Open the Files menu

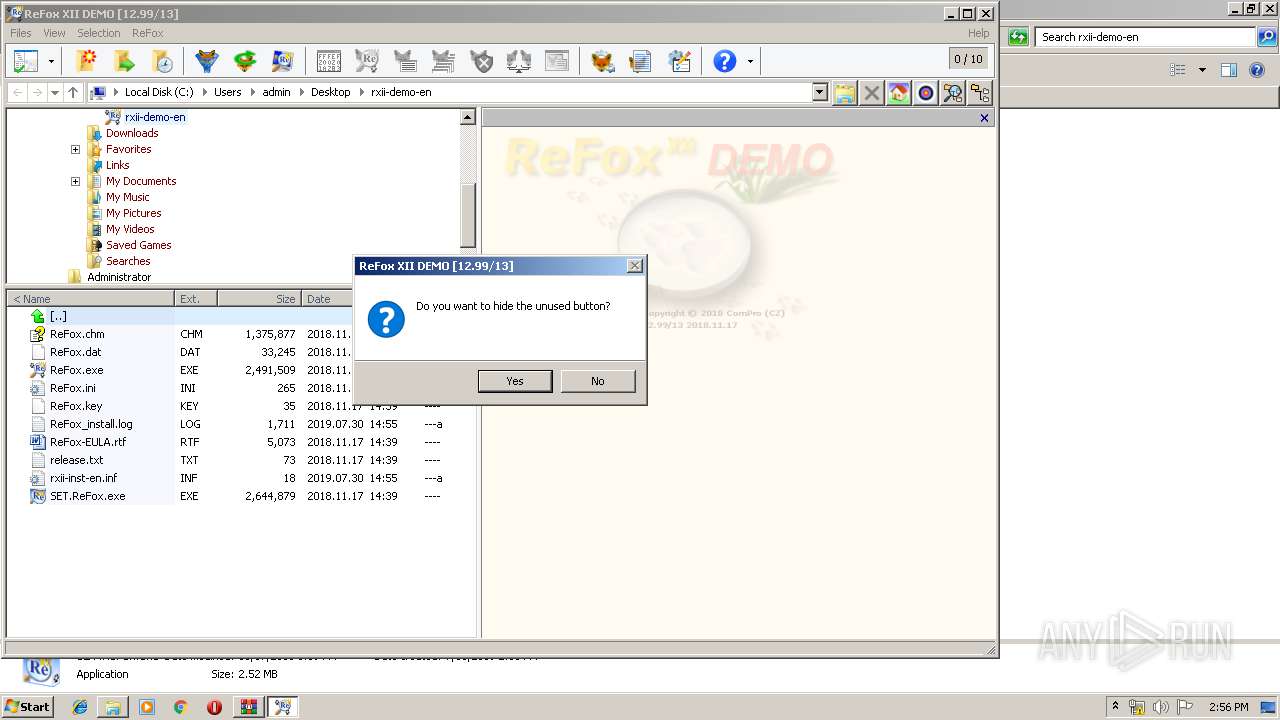[x=21, y=33]
